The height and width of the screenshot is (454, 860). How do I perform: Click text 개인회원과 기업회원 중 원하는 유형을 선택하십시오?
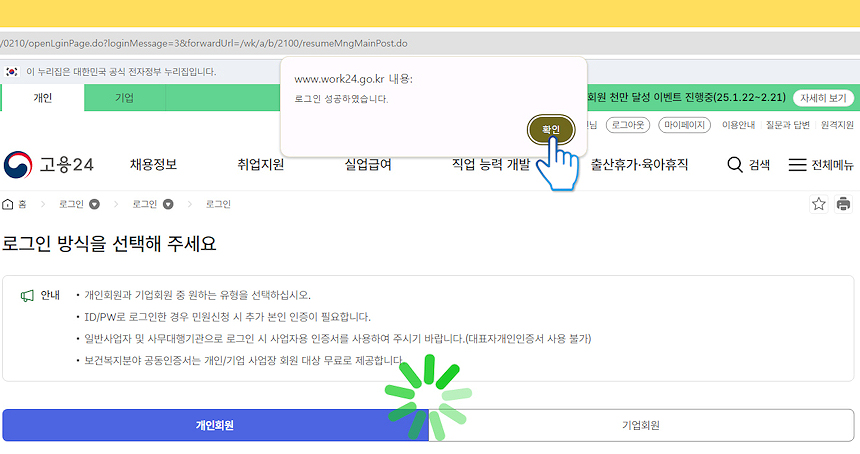(197, 295)
